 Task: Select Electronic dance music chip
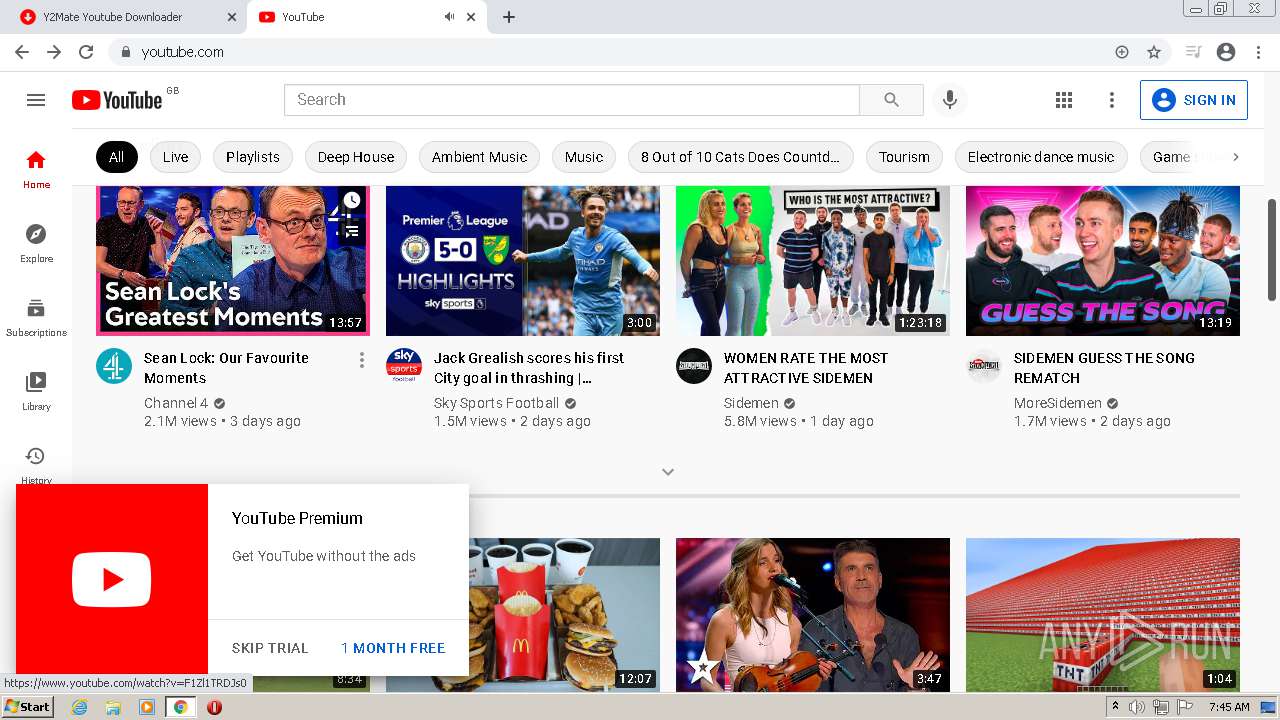coord(1041,157)
